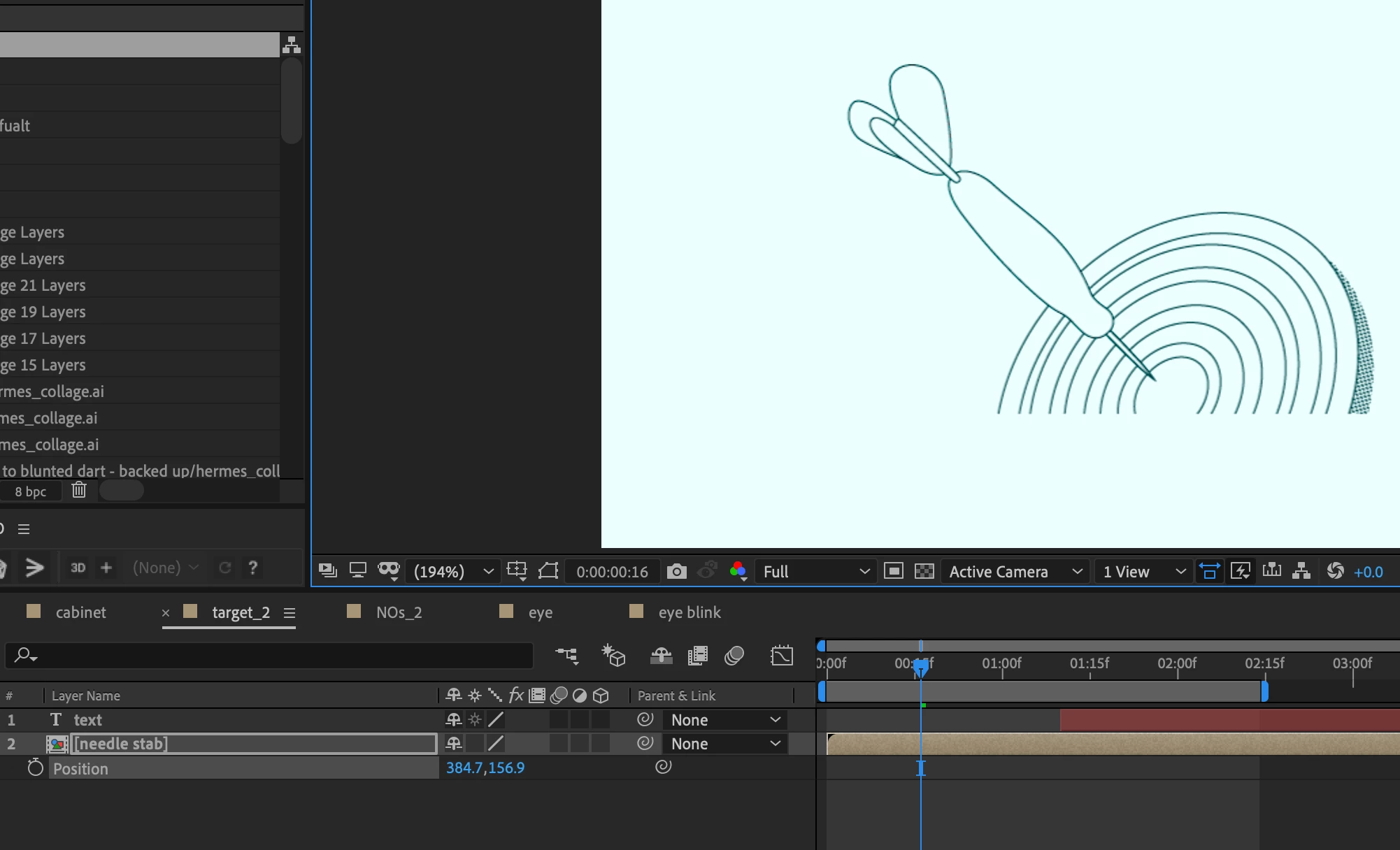Viewport: 1400px width, 850px height.
Task: Switch to the NOs_2 composition tab
Action: 399,612
